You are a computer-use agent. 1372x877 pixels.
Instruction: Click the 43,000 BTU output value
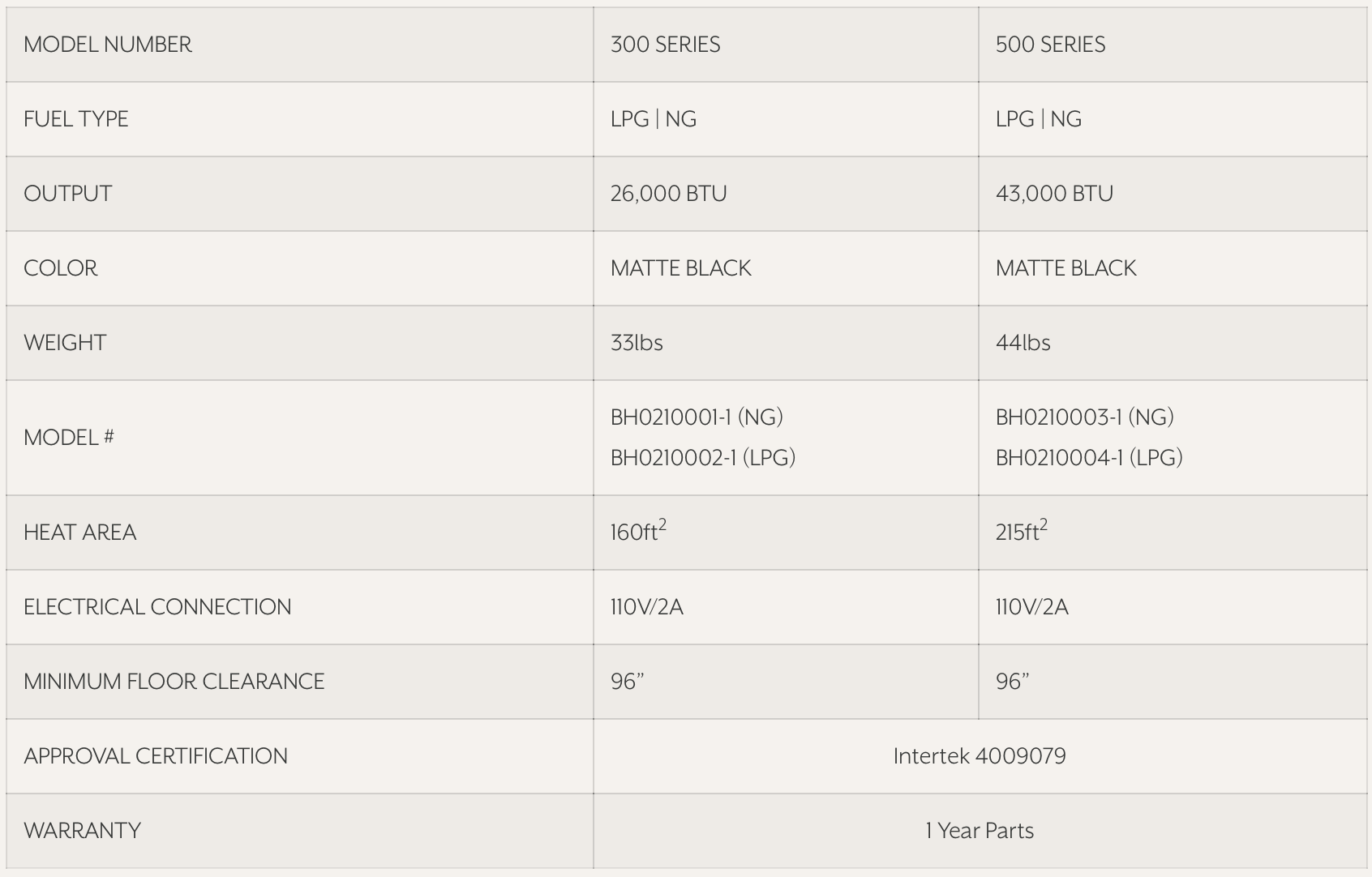point(1054,194)
